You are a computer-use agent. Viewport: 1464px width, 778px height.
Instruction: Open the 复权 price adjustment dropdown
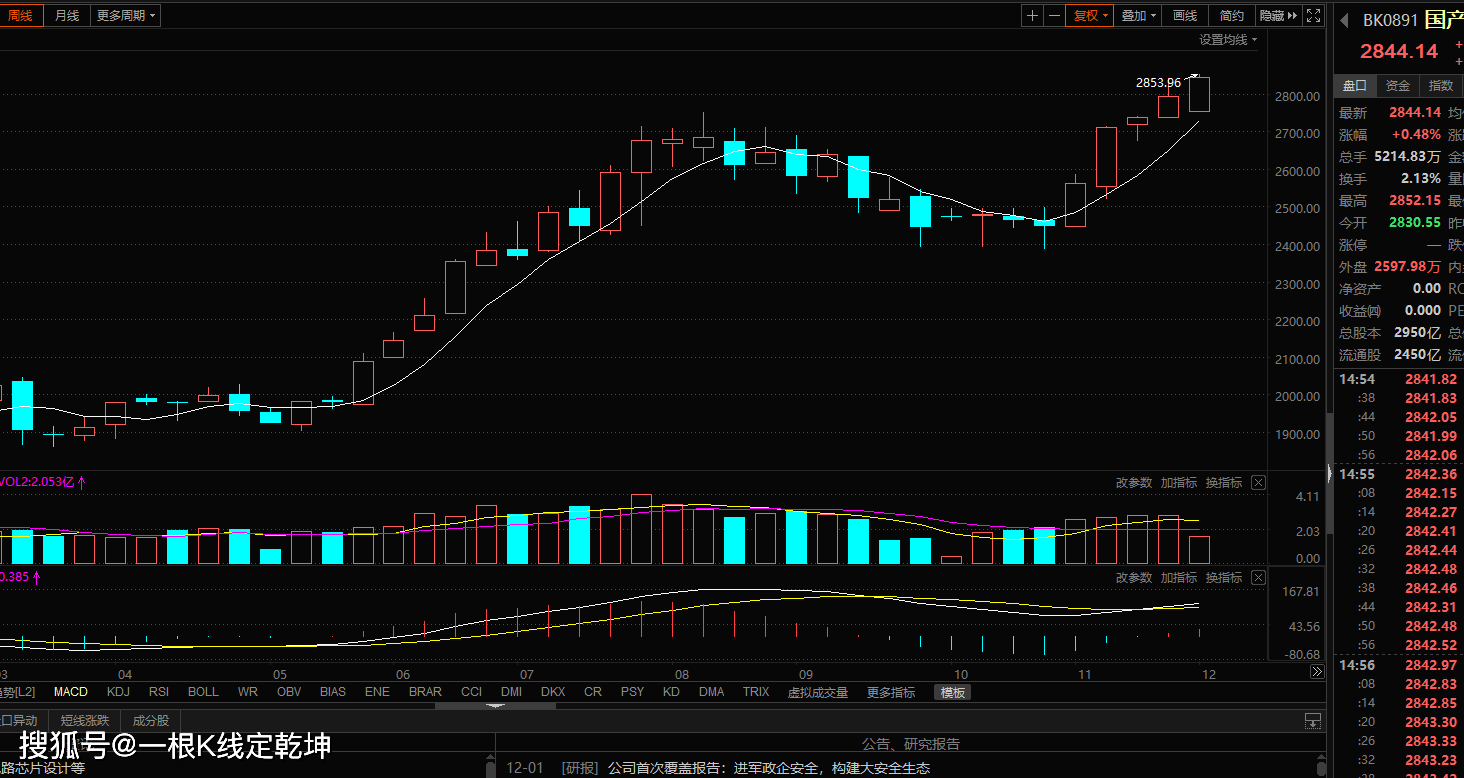[x=1089, y=15]
